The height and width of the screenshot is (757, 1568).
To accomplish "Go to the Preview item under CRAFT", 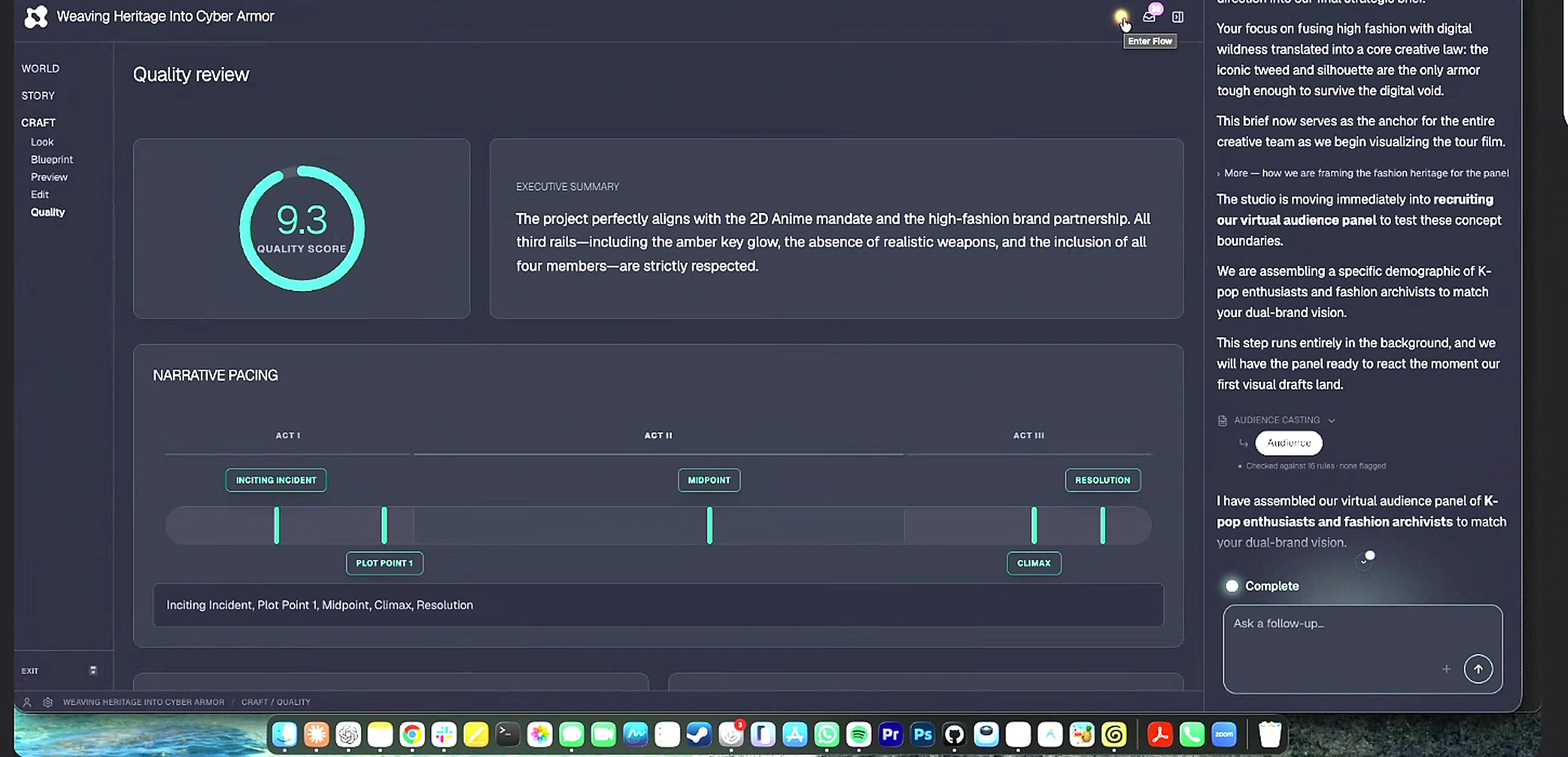I will pos(49,177).
